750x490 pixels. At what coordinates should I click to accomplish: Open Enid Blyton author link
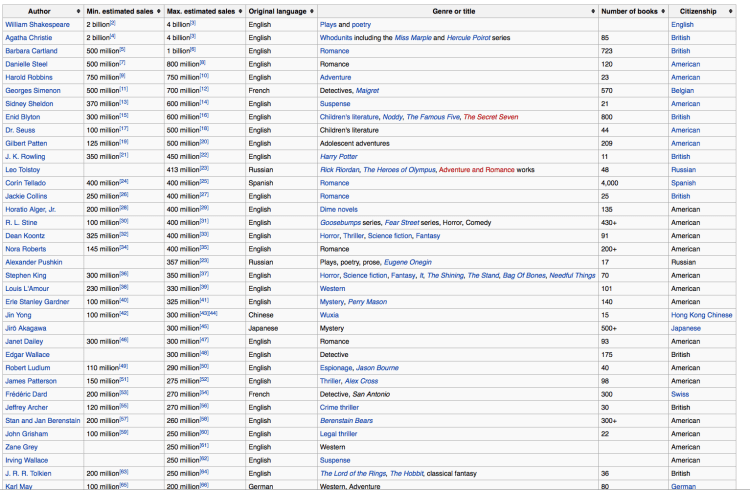(x=22, y=117)
